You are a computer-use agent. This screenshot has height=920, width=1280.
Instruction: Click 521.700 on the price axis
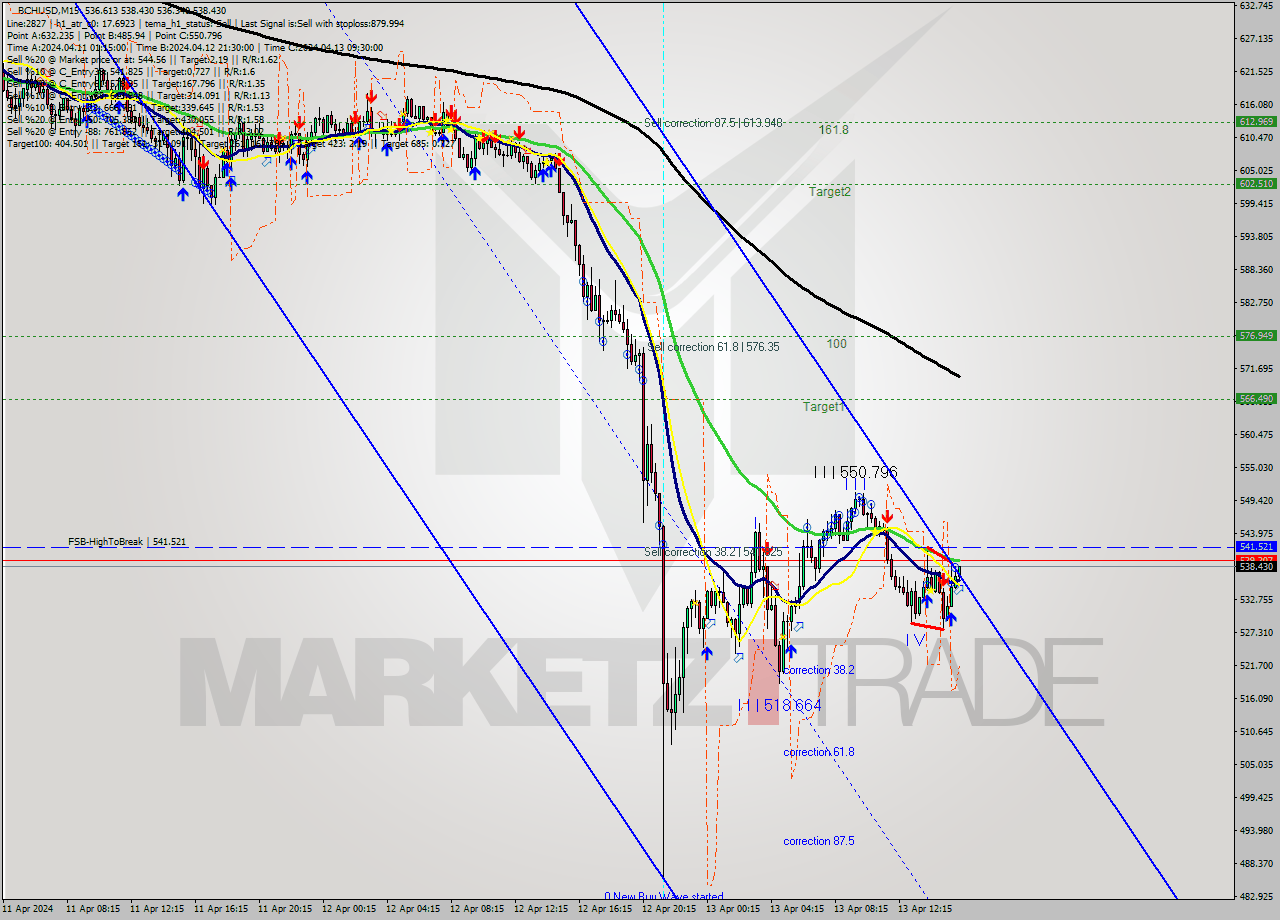coord(1256,666)
